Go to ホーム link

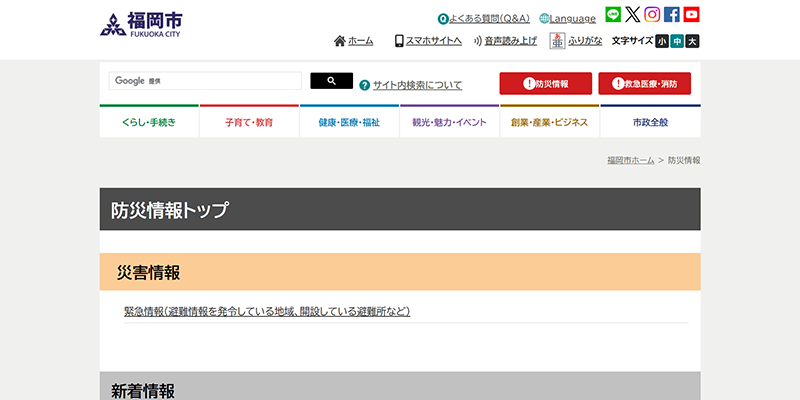[361, 41]
